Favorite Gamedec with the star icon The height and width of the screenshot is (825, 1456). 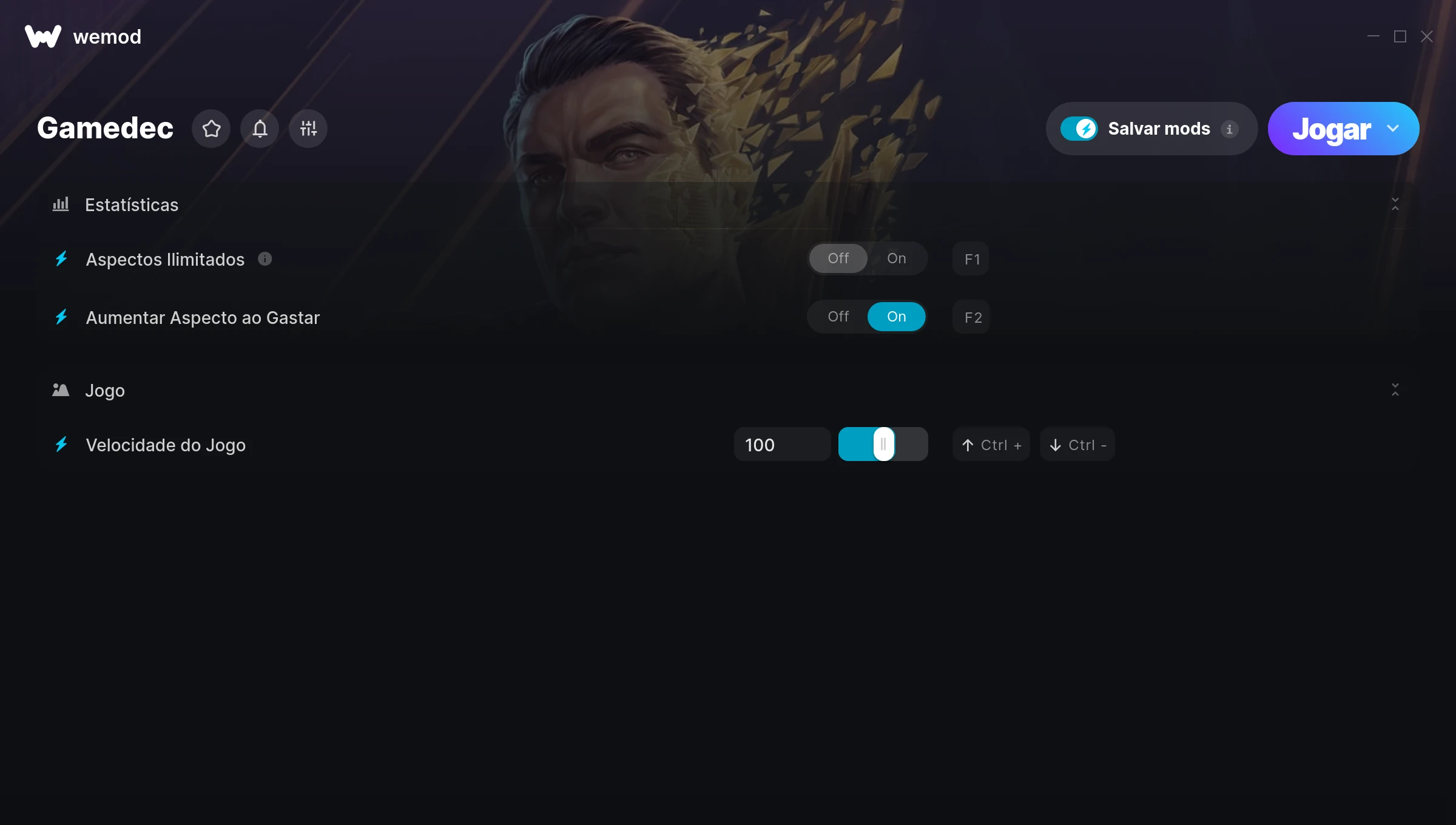click(x=211, y=129)
